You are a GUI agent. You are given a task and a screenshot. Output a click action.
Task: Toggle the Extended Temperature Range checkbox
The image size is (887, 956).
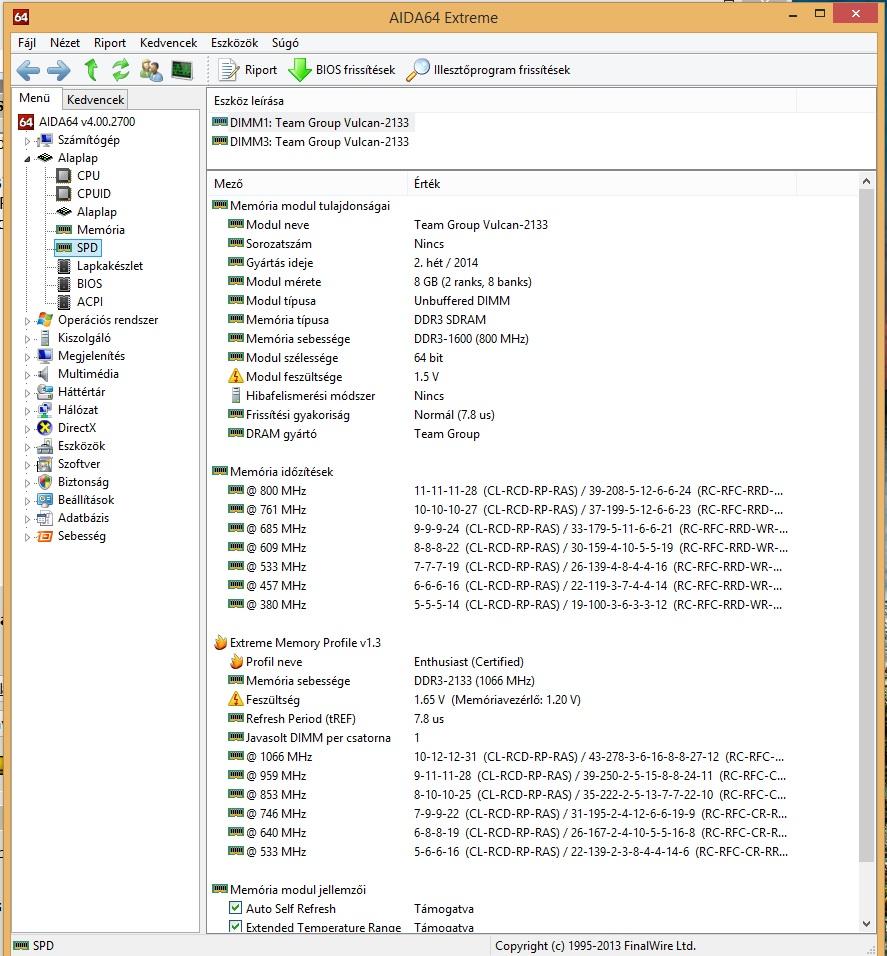tap(235, 926)
